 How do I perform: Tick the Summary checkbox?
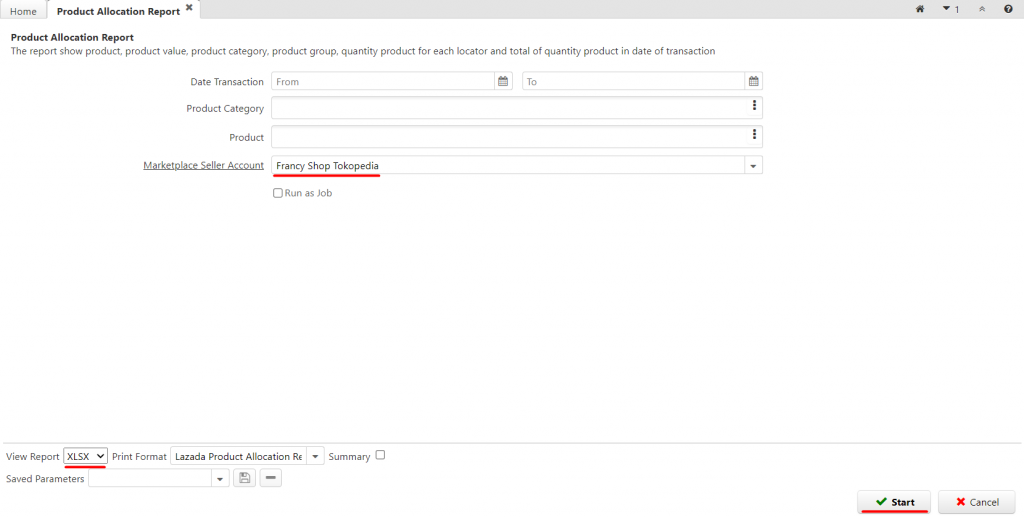click(x=380, y=455)
